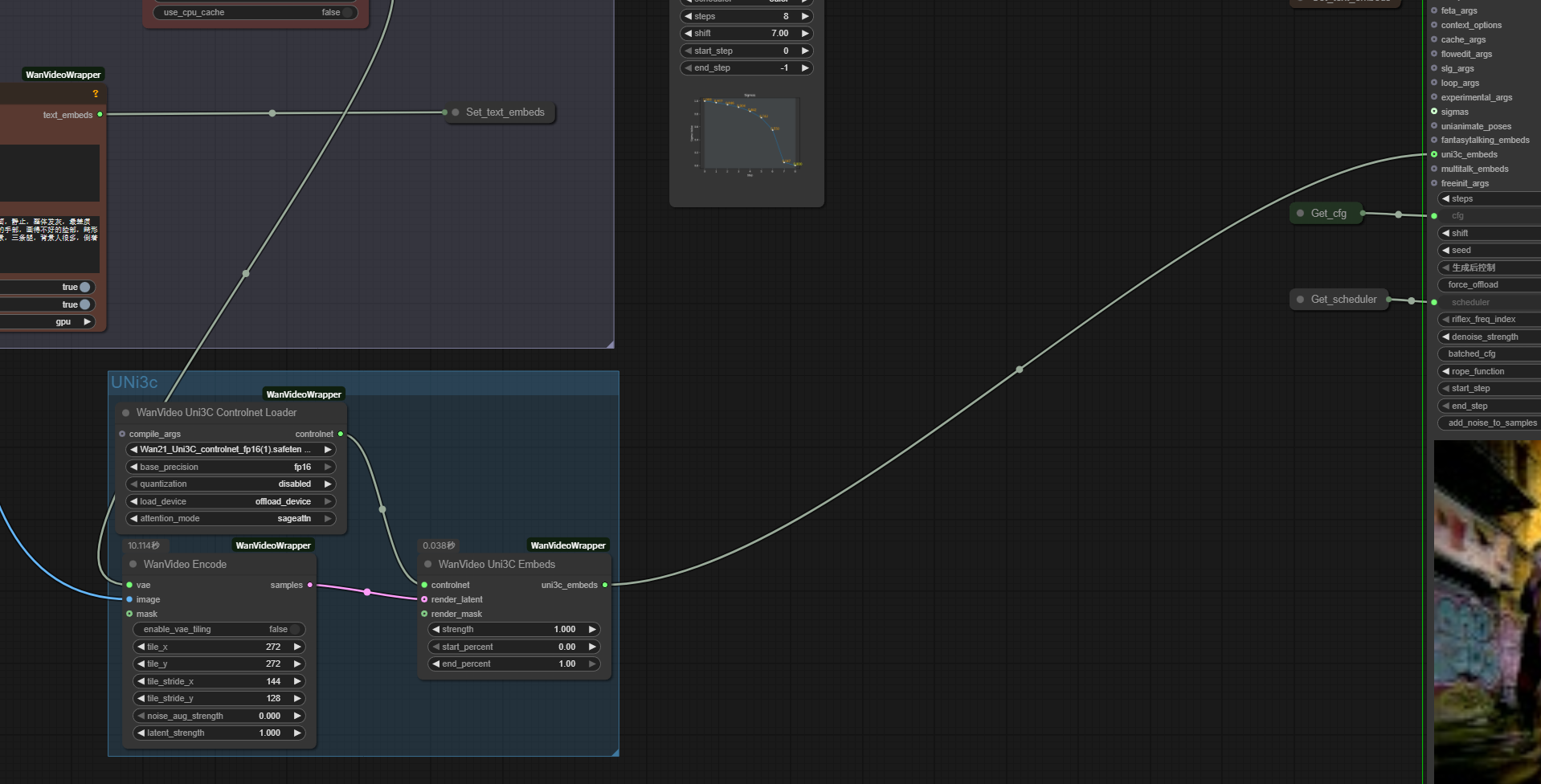Click the Get_cfg node's title dot
1541x784 pixels.
[x=1301, y=214]
